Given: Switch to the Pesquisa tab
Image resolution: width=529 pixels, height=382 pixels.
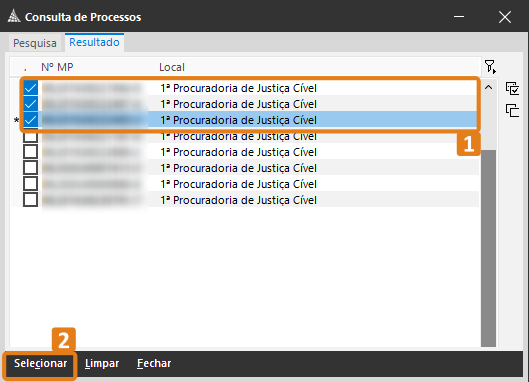Looking at the screenshot, I should [x=35, y=43].
